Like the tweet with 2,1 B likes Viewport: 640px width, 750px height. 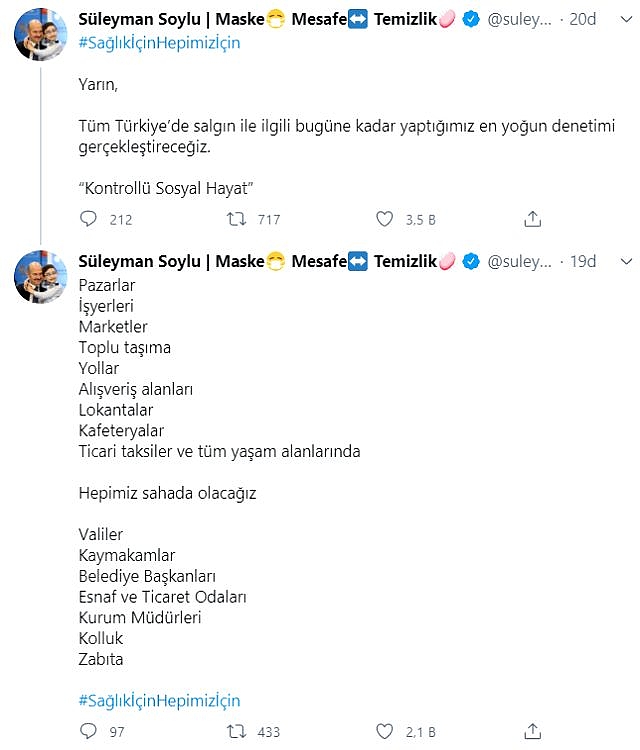pyautogui.click(x=385, y=731)
